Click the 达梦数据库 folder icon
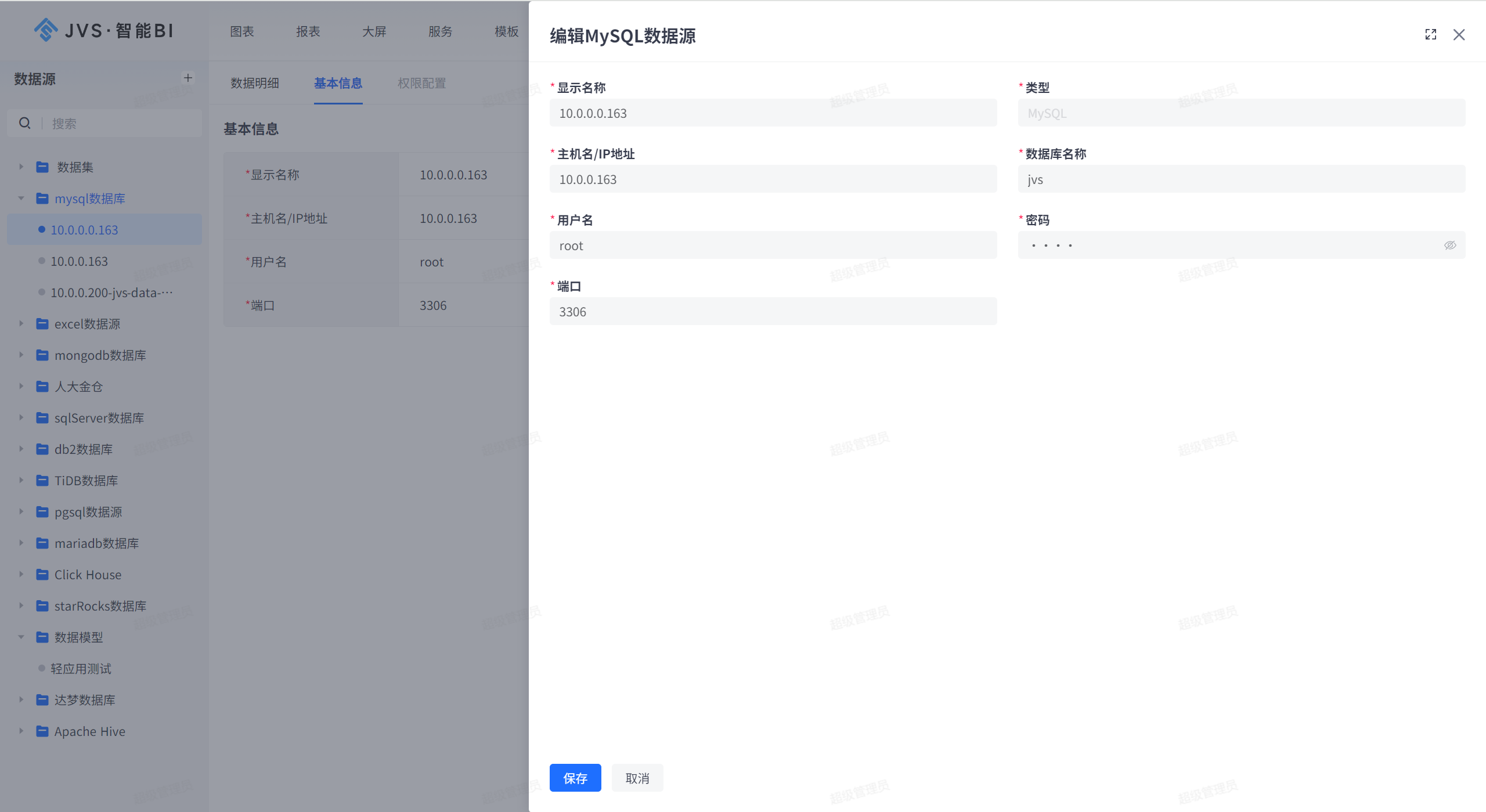The width and height of the screenshot is (1486, 812). coord(42,700)
